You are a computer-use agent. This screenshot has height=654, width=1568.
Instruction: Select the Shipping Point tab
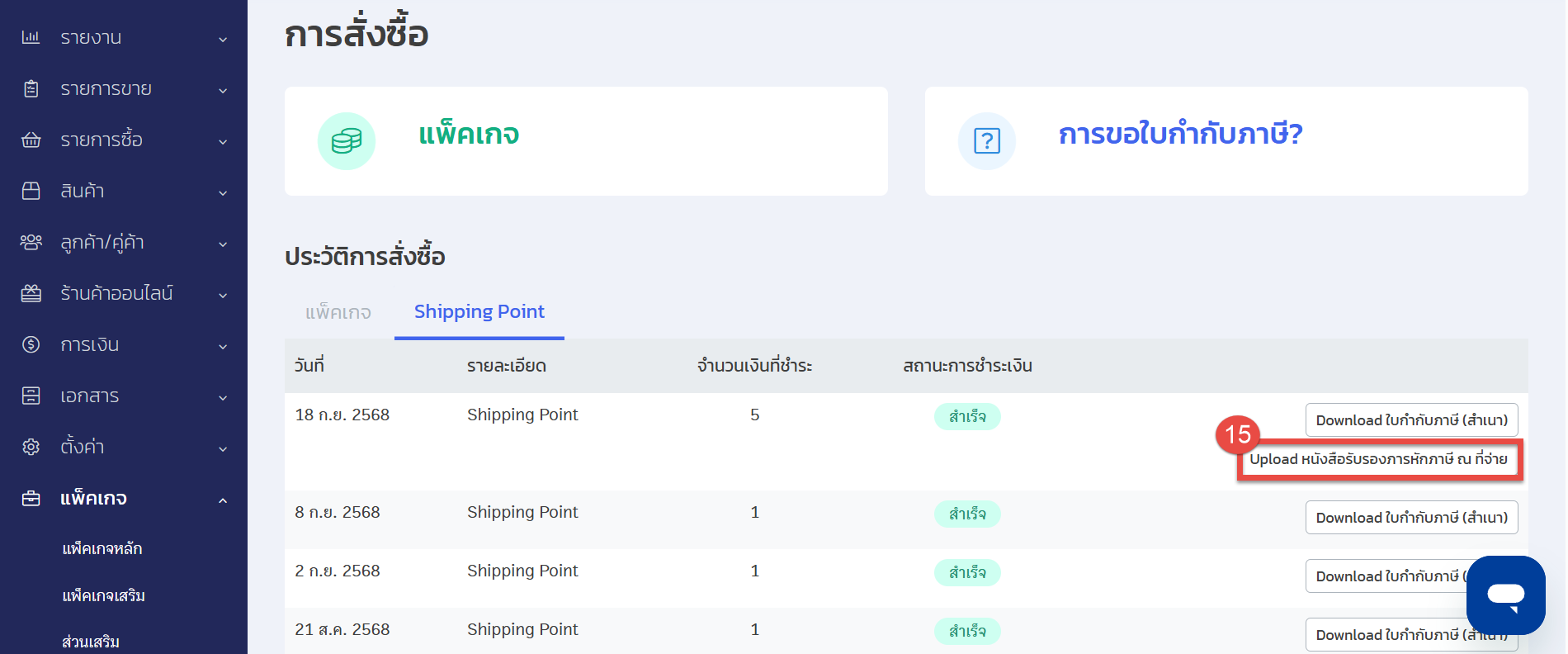tap(479, 312)
